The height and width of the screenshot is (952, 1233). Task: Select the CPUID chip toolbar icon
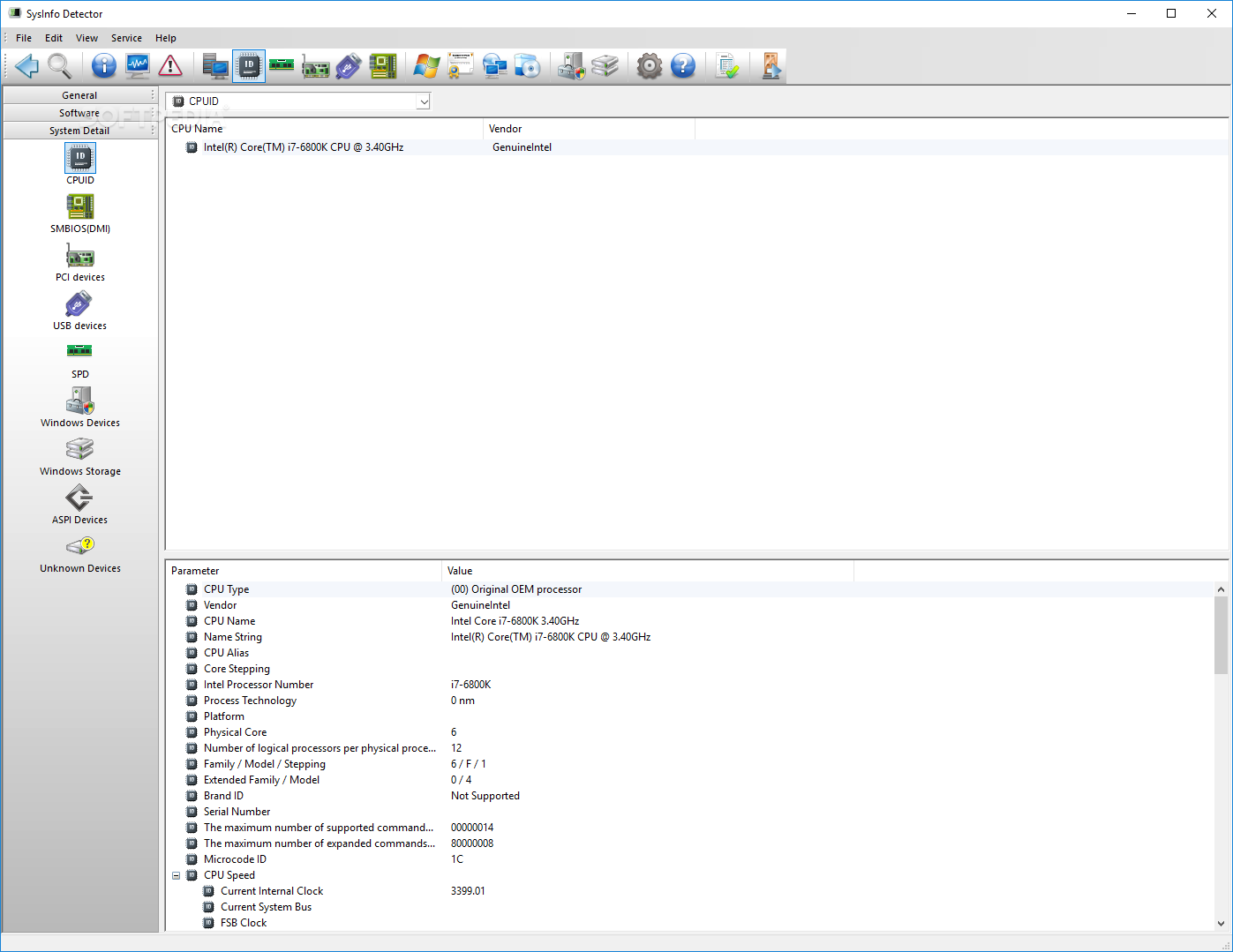point(249,66)
